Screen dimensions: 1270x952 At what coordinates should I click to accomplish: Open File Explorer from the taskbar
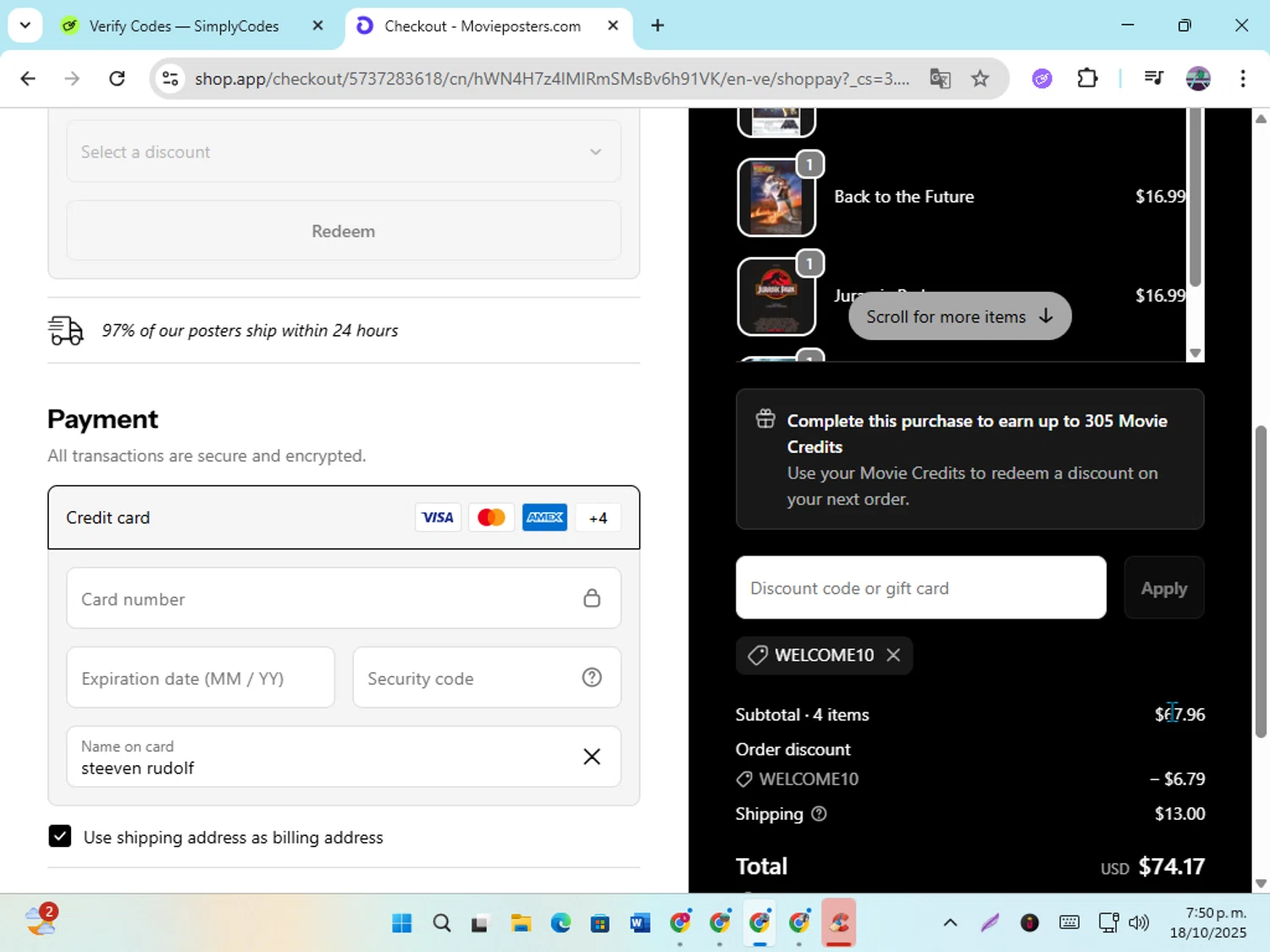(x=521, y=922)
